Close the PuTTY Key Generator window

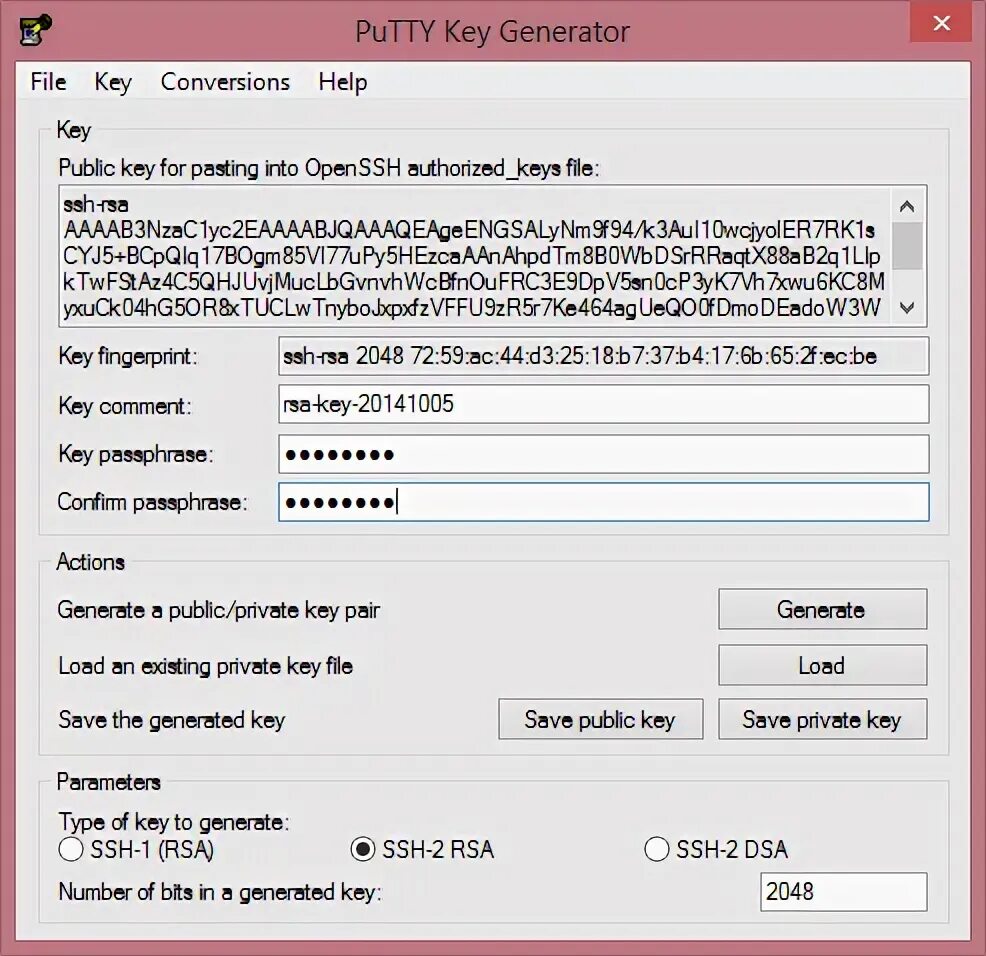tap(941, 23)
